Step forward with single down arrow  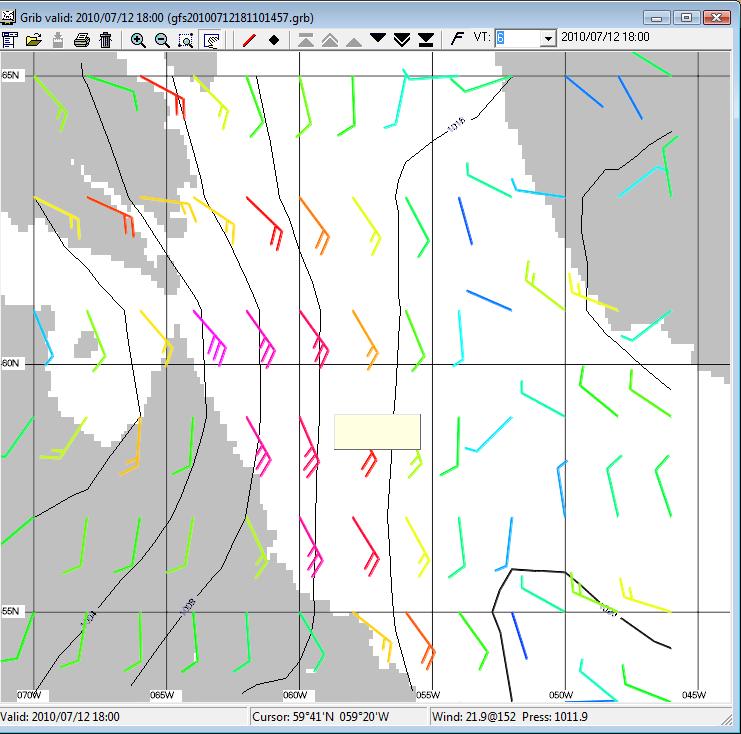378,39
